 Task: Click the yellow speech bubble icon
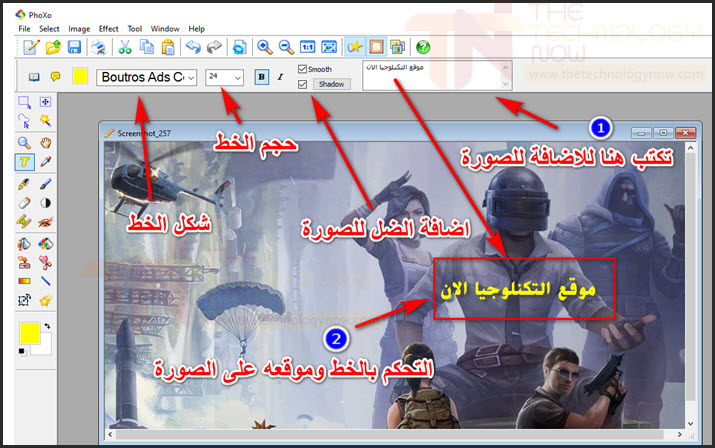56,76
